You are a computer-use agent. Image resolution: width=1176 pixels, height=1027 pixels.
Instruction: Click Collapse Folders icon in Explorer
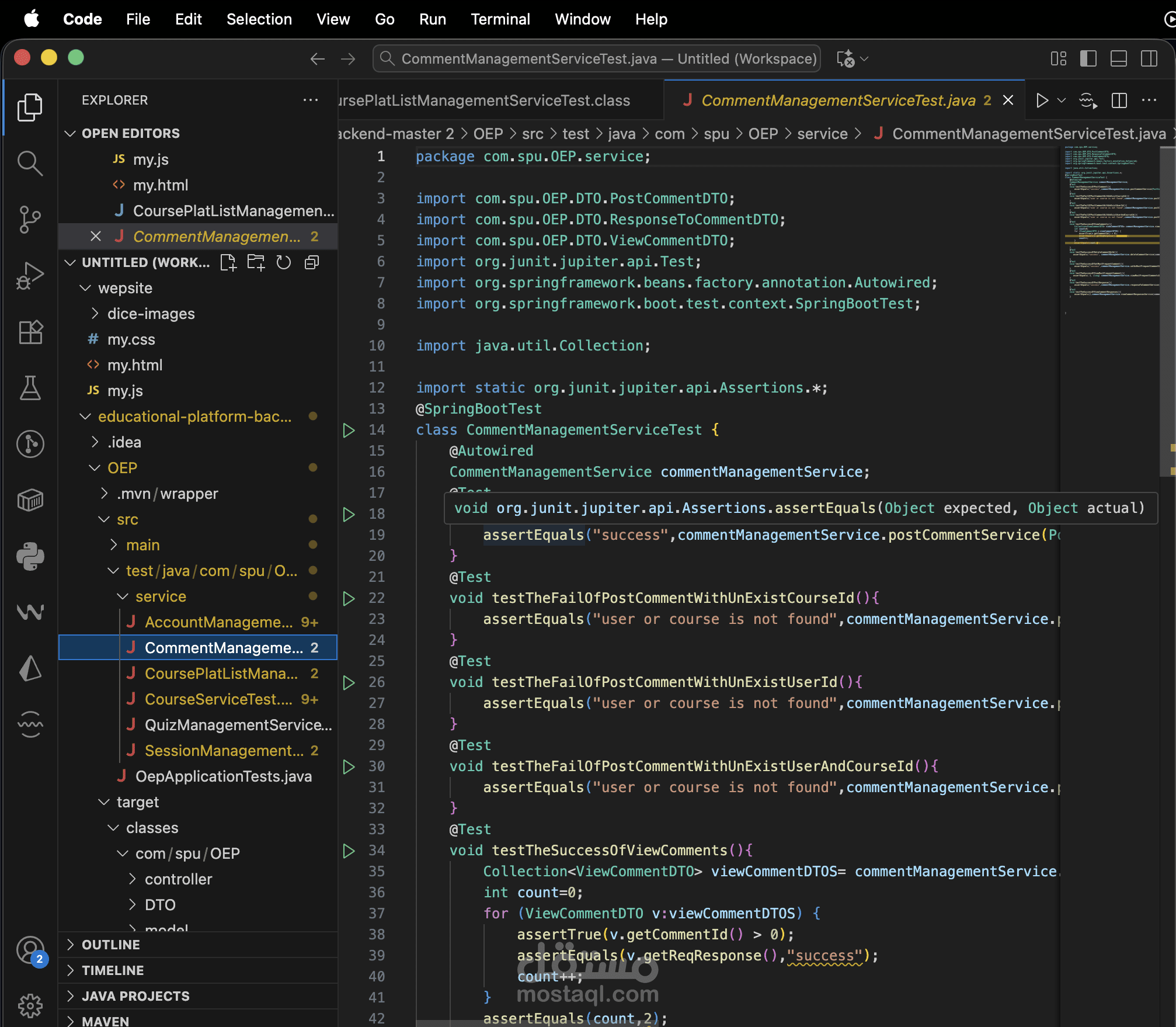(x=312, y=262)
